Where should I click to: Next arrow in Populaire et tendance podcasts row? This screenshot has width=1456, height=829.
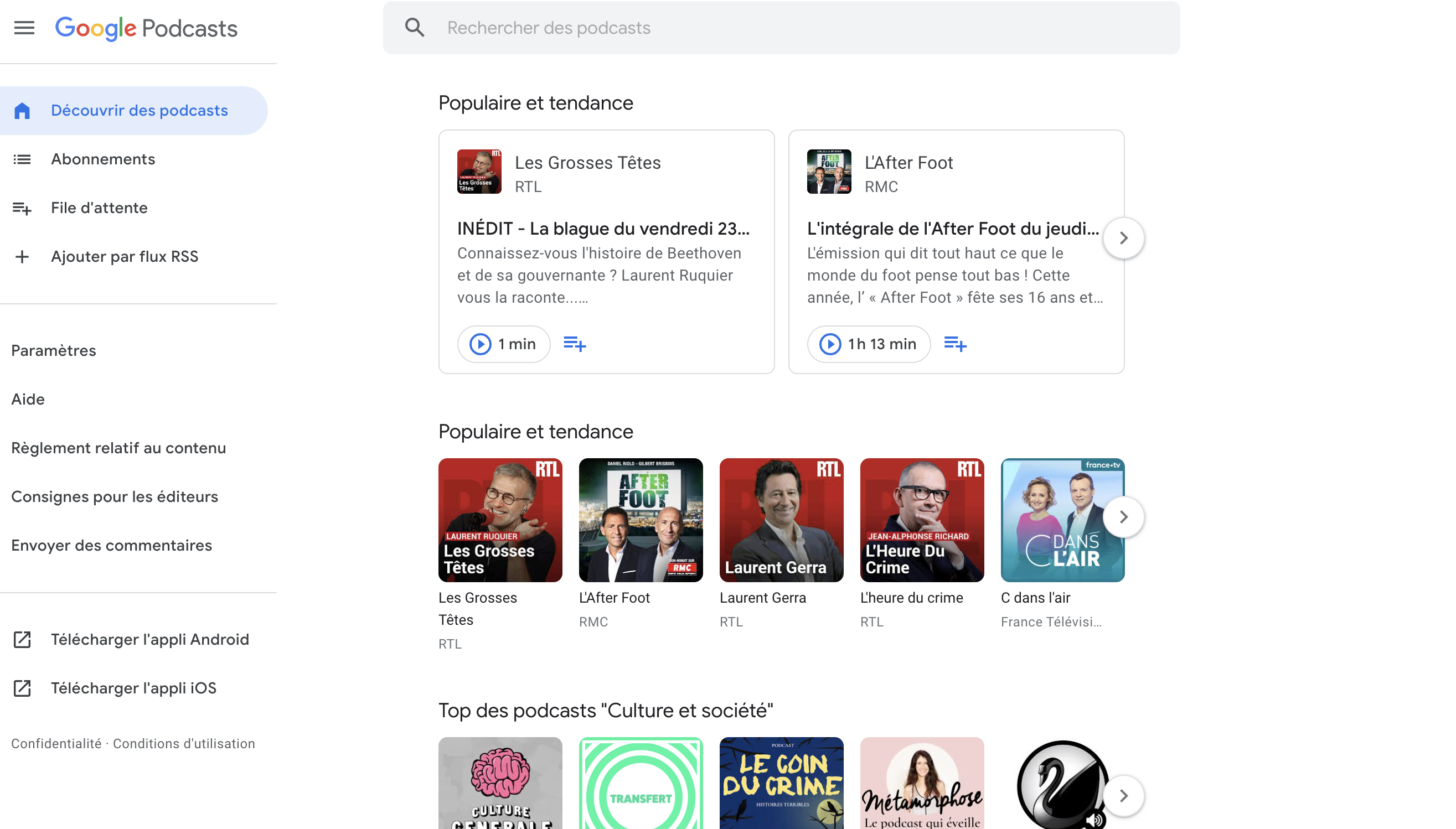point(1123,517)
